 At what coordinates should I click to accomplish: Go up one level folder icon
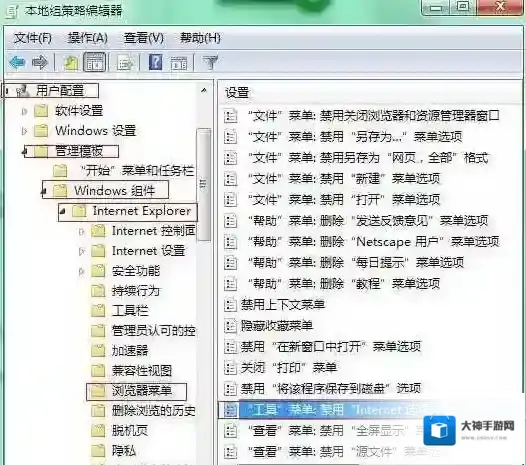click(71, 63)
